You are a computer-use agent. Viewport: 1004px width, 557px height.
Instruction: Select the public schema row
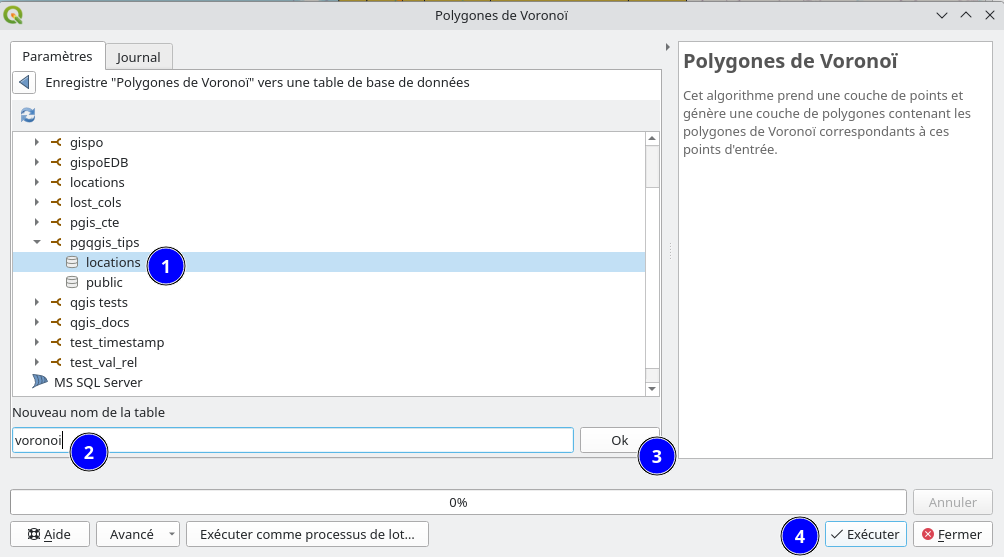pyautogui.click(x=328, y=282)
